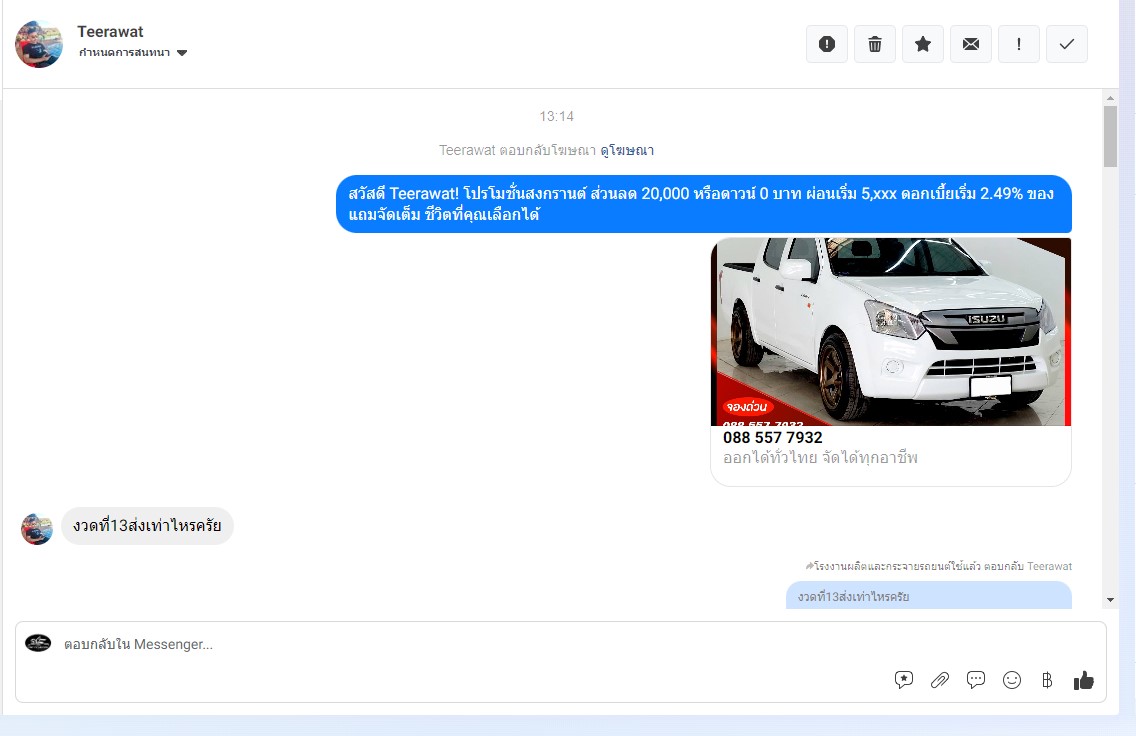Image resolution: width=1136 pixels, height=736 pixels.
Task: Delete the conversation using the trash icon
Action: (875, 44)
